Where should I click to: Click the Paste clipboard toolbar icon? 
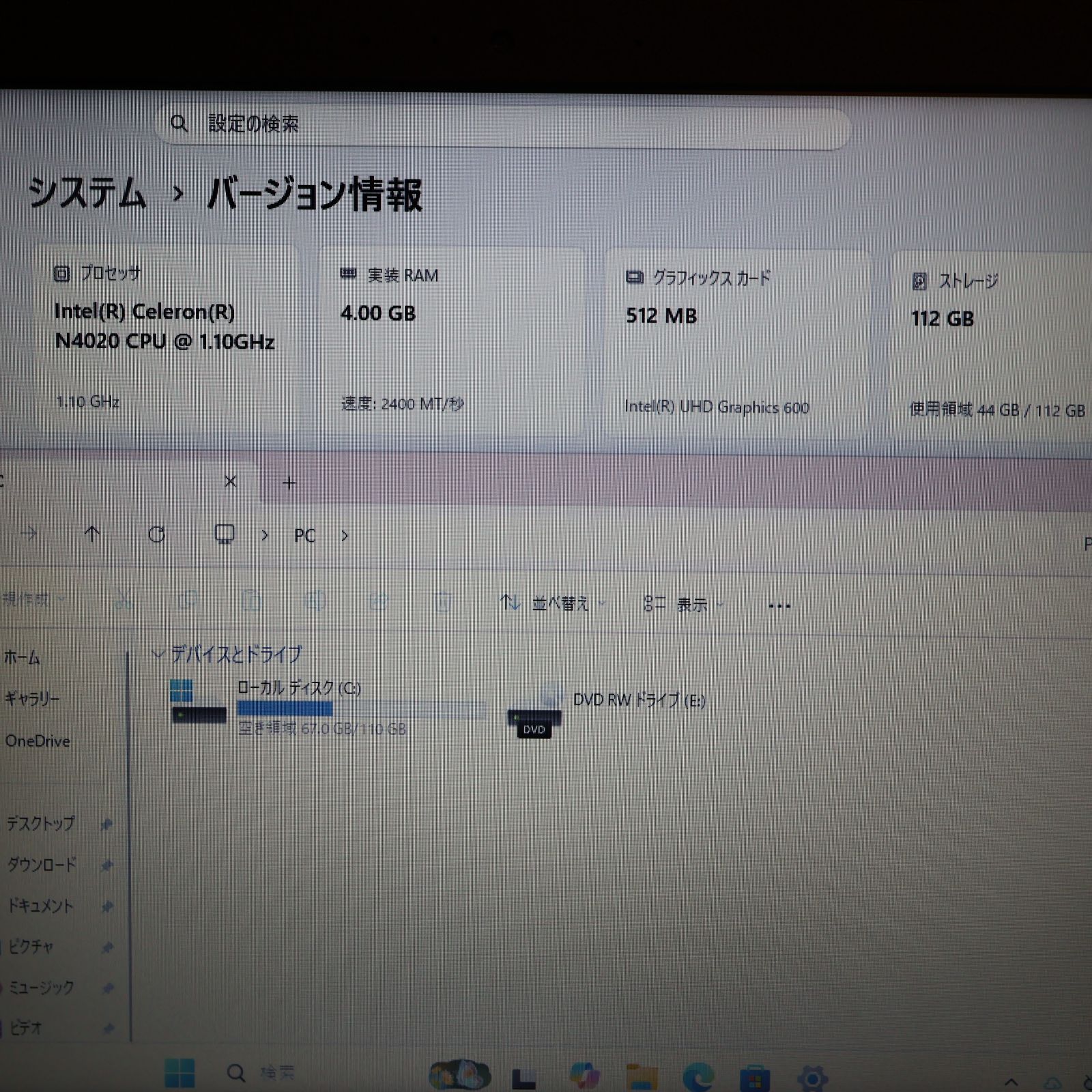[252, 601]
